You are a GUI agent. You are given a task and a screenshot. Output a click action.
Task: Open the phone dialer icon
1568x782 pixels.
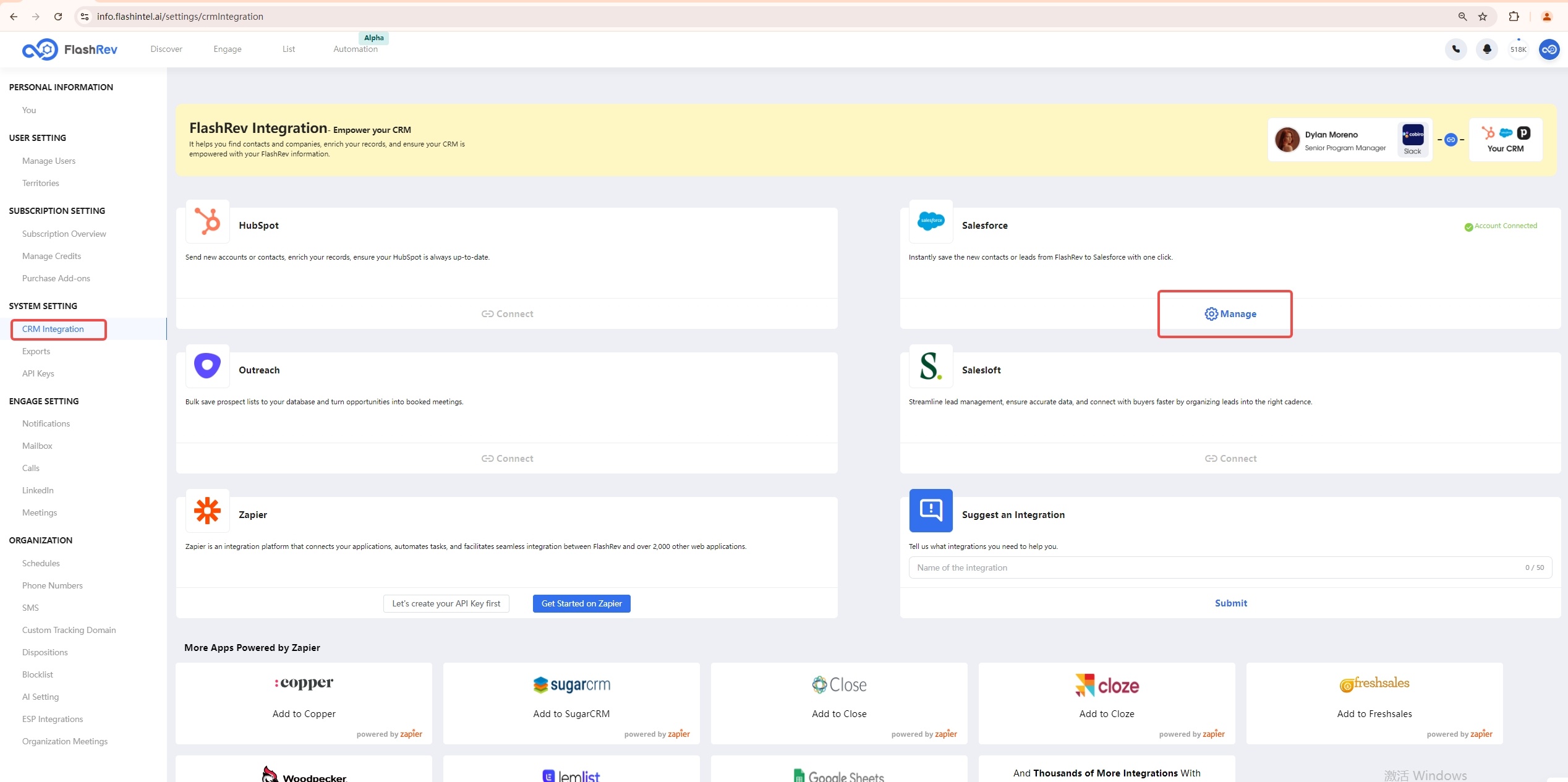1456,49
